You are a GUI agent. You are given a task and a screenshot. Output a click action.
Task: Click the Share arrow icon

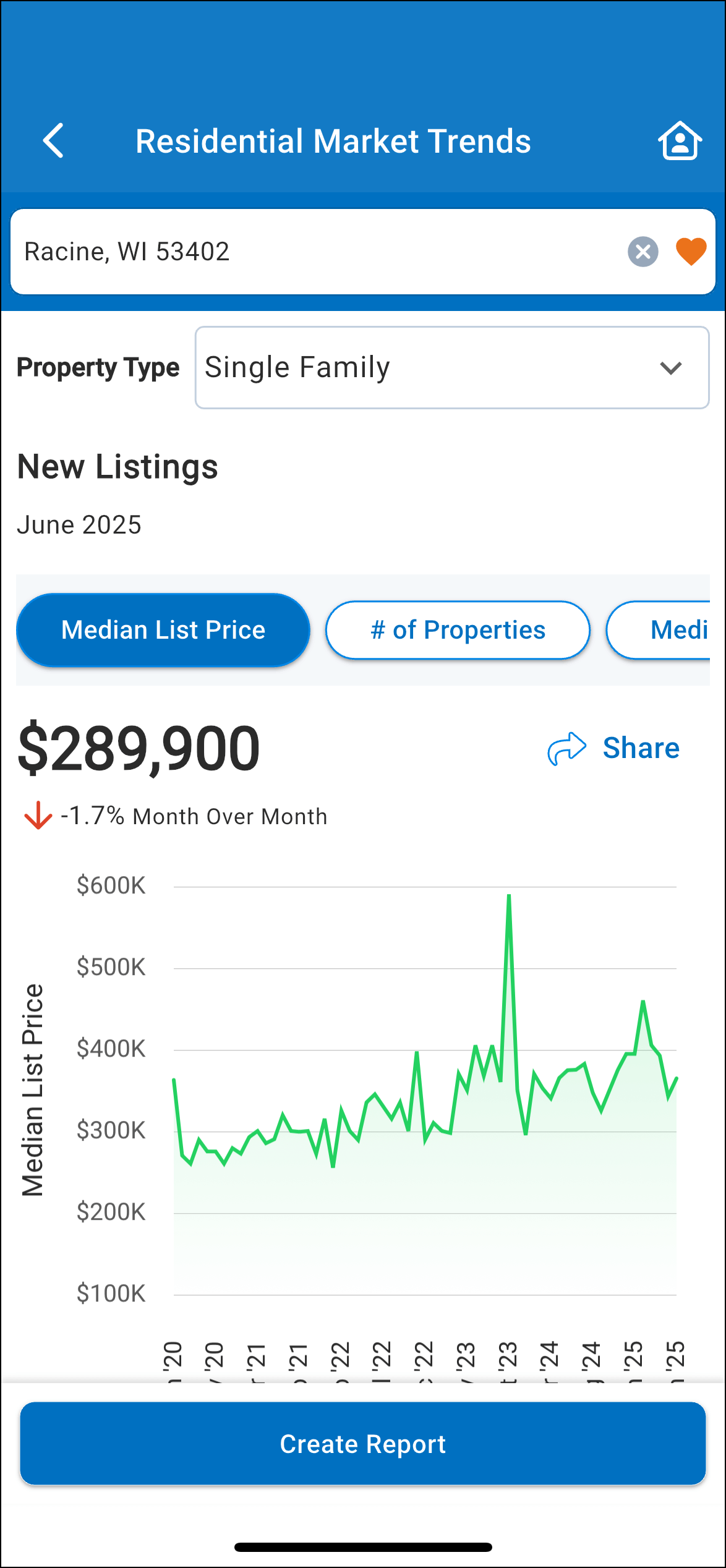(x=566, y=749)
